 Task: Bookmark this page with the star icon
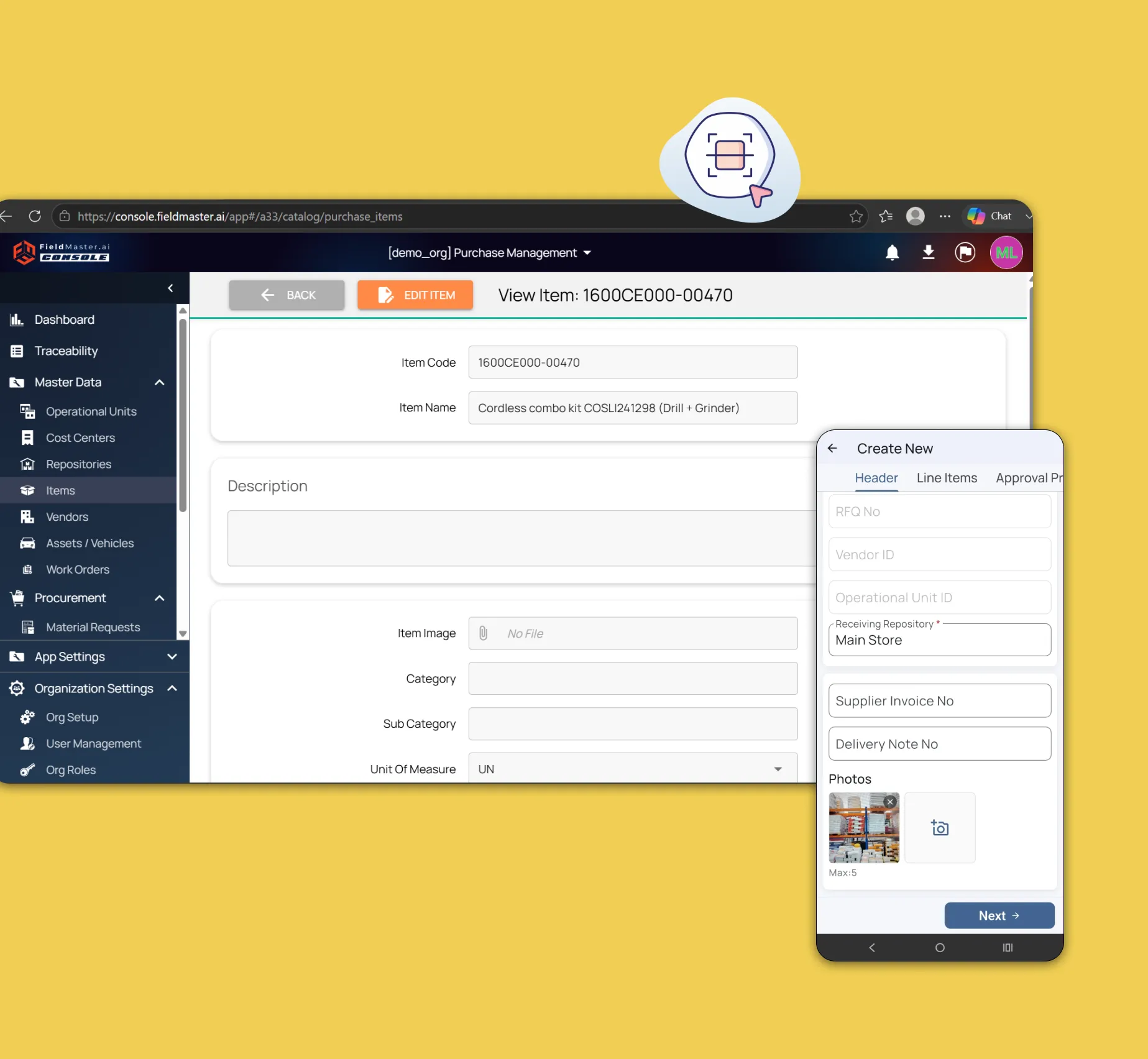tap(856, 216)
